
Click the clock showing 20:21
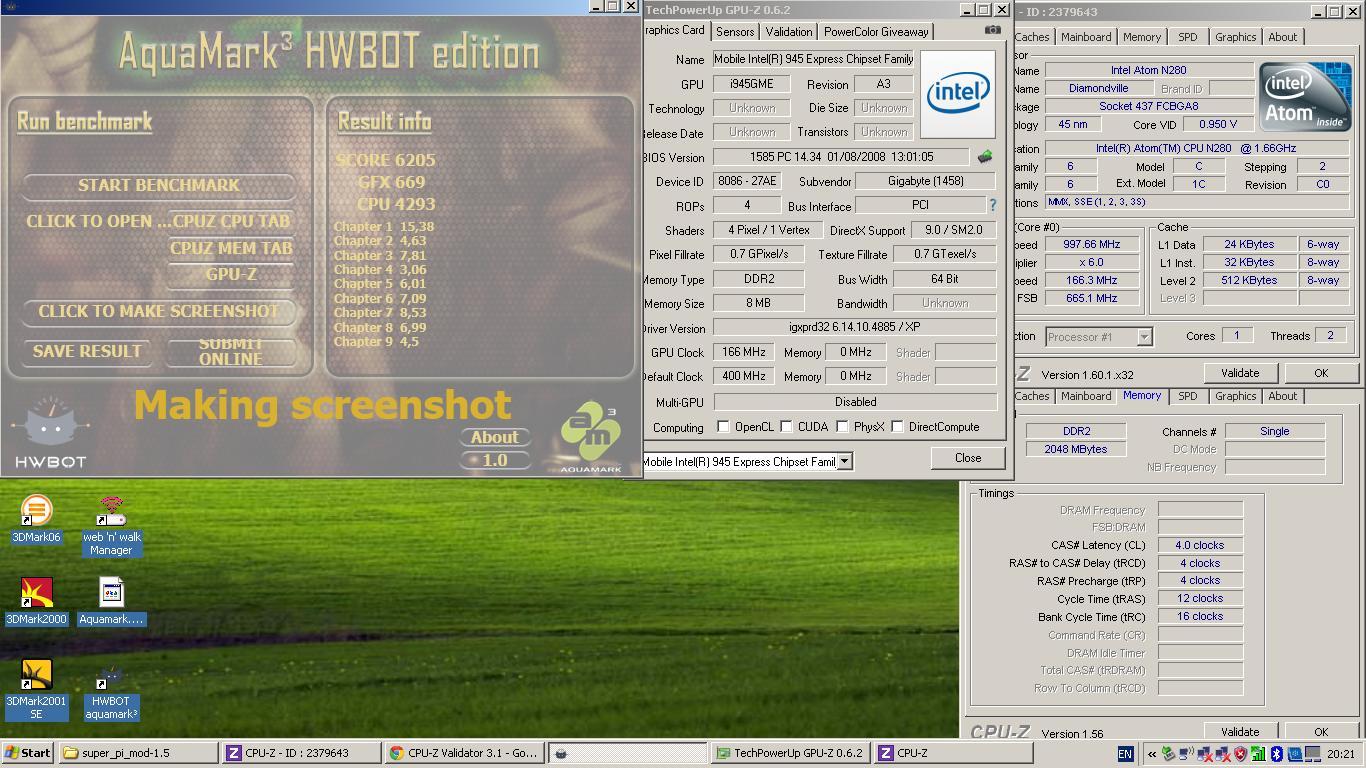pos(1341,754)
